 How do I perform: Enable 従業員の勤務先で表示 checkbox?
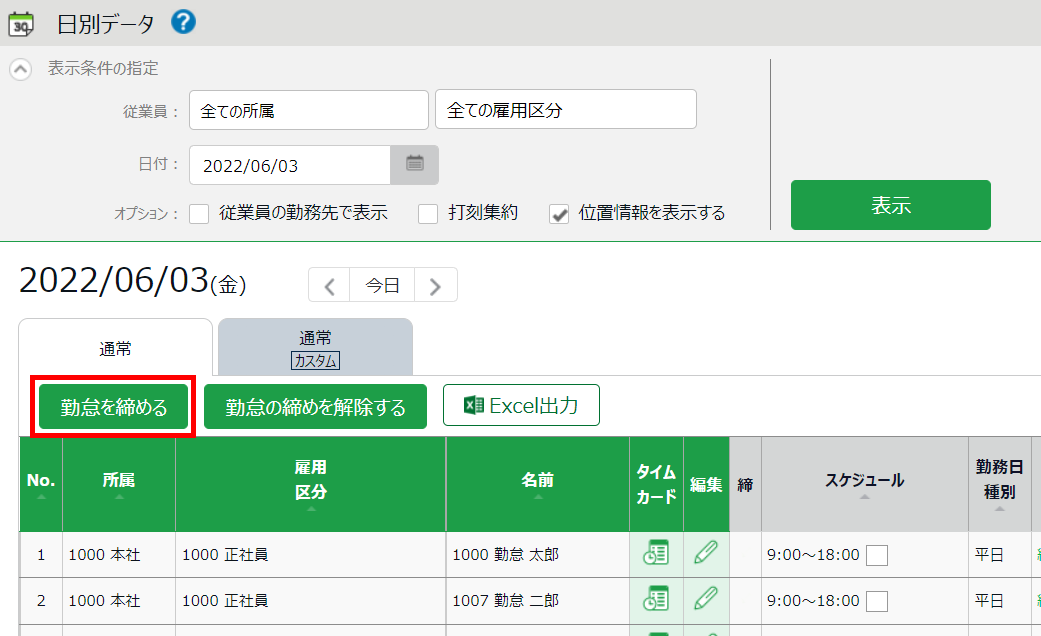[x=199, y=213]
